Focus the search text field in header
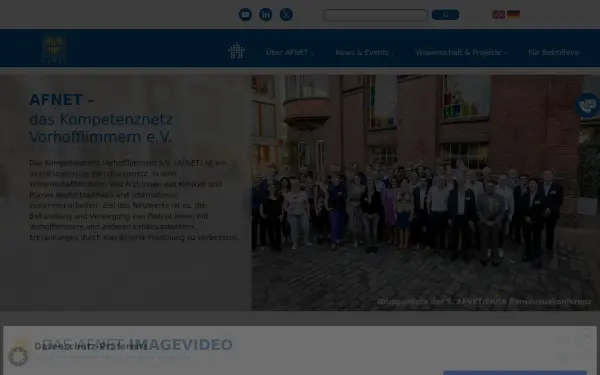 375,15
